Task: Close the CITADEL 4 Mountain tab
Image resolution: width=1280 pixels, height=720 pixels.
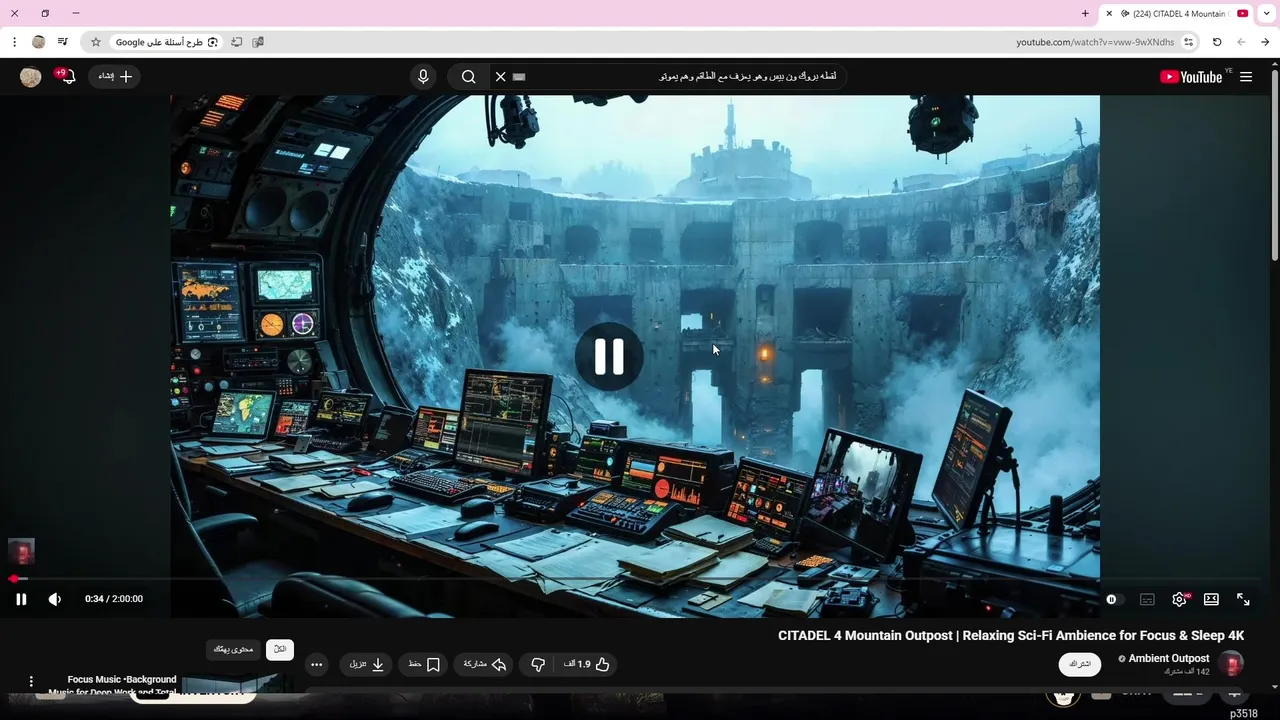Action: coord(1109,14)
